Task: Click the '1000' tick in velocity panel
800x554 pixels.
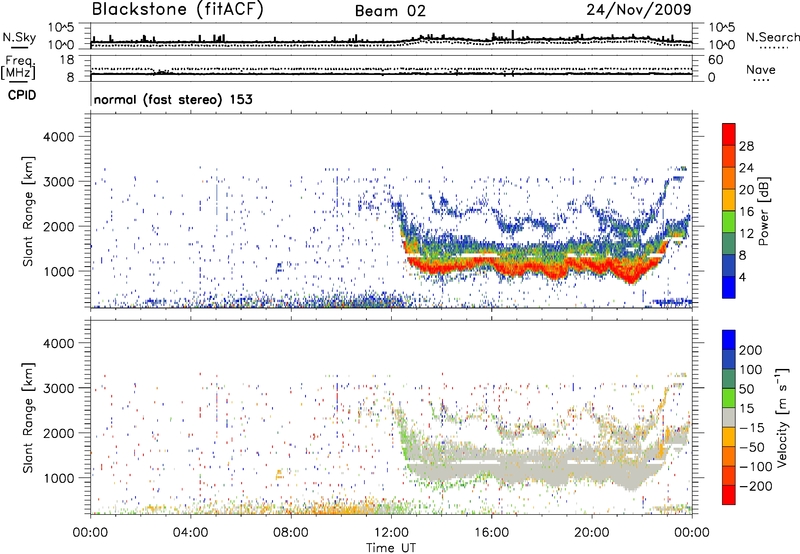Action: (x=58, y=478)
